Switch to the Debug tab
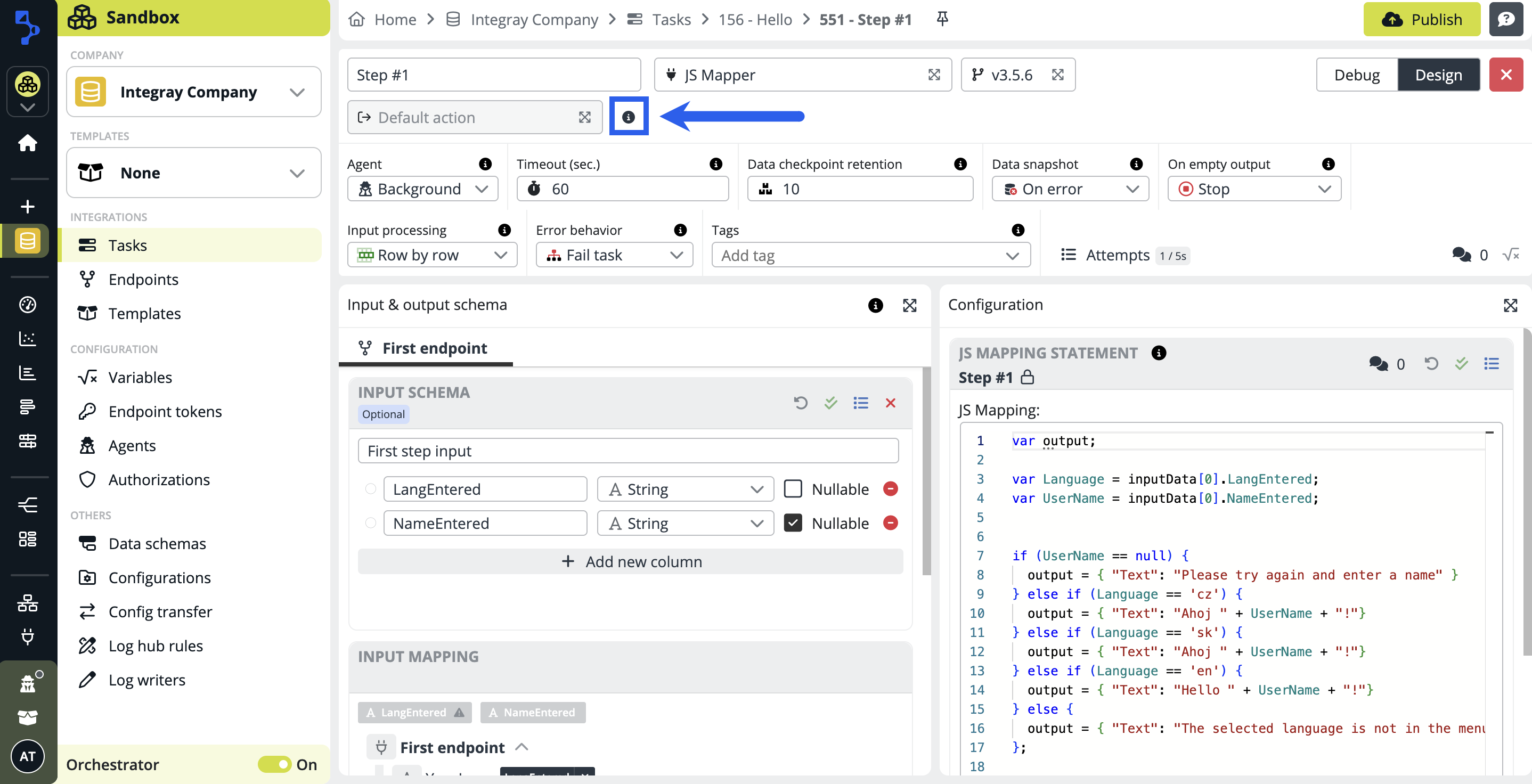This screenshot has height=784, width=1532. [x=1356, y=75]
